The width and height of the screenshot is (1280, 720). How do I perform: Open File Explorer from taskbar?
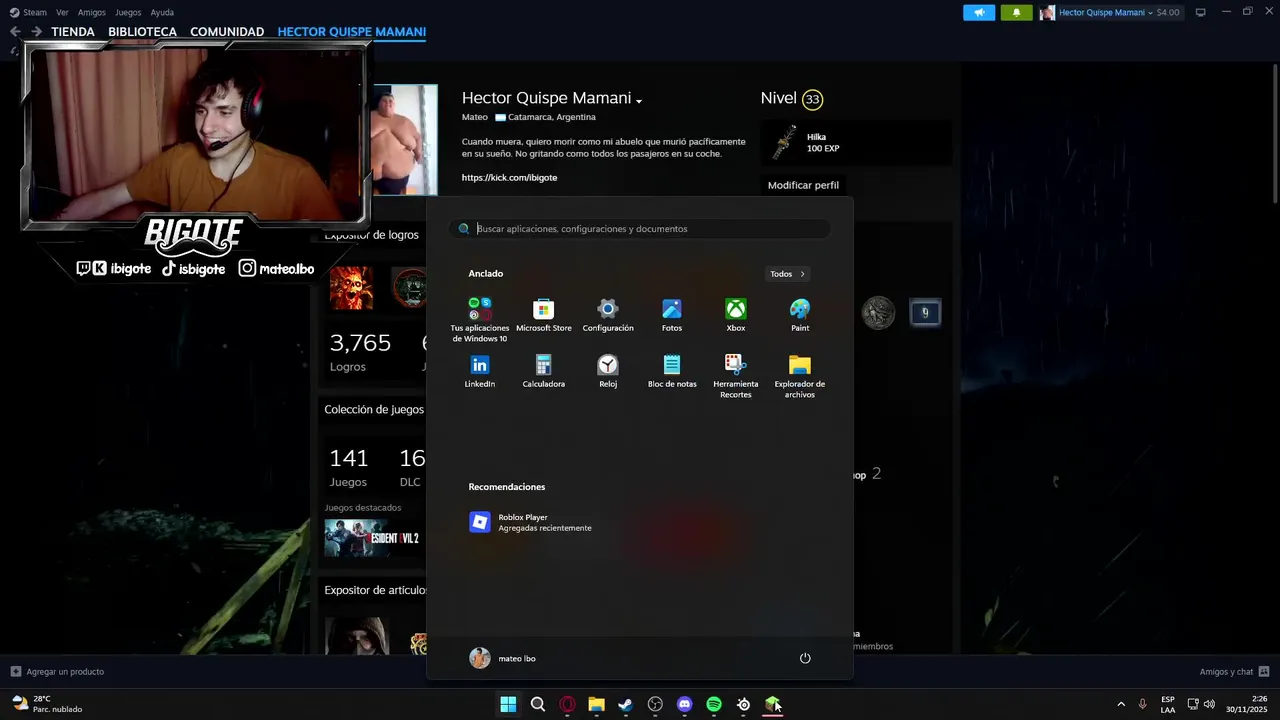click(x=596, y=705)
